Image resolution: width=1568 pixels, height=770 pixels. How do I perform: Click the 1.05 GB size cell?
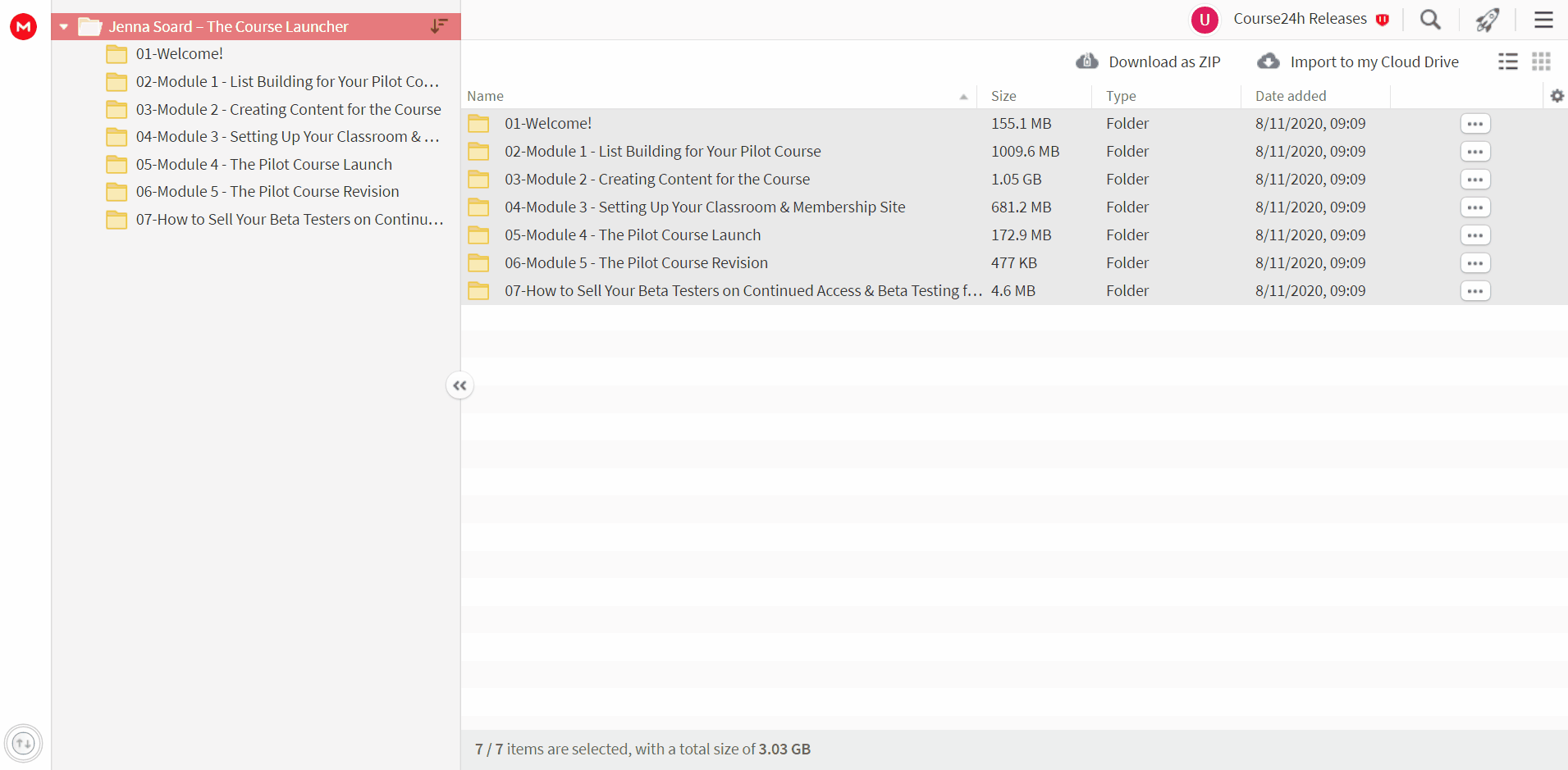point(1016,180)
